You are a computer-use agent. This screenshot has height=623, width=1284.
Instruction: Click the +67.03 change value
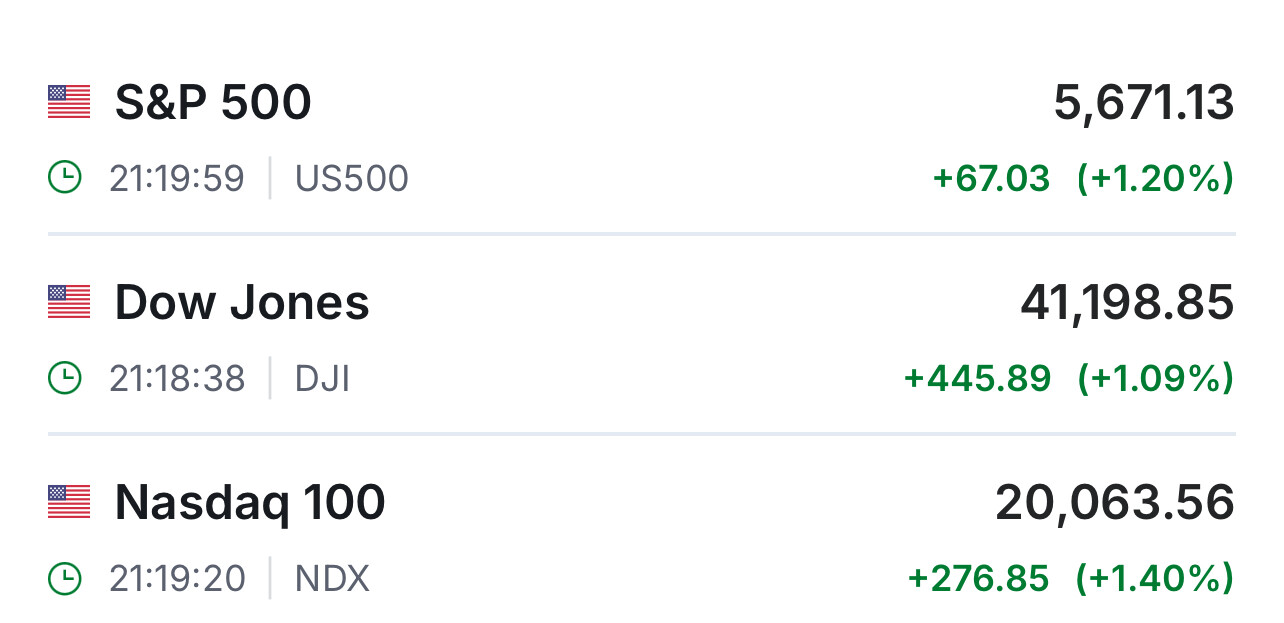coord(991,179)
